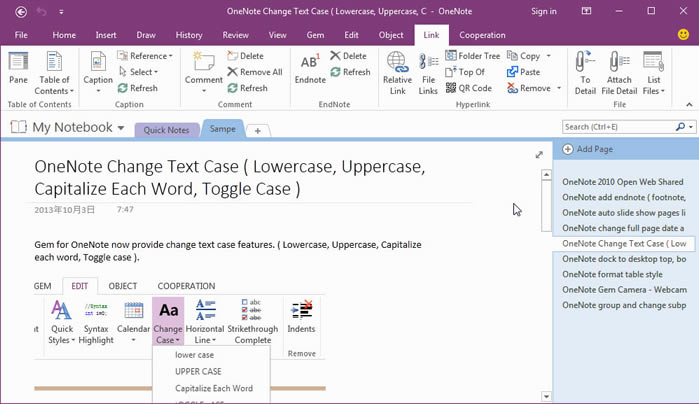Click the feedback smiley face icon
699x404 pixels.
684,35
